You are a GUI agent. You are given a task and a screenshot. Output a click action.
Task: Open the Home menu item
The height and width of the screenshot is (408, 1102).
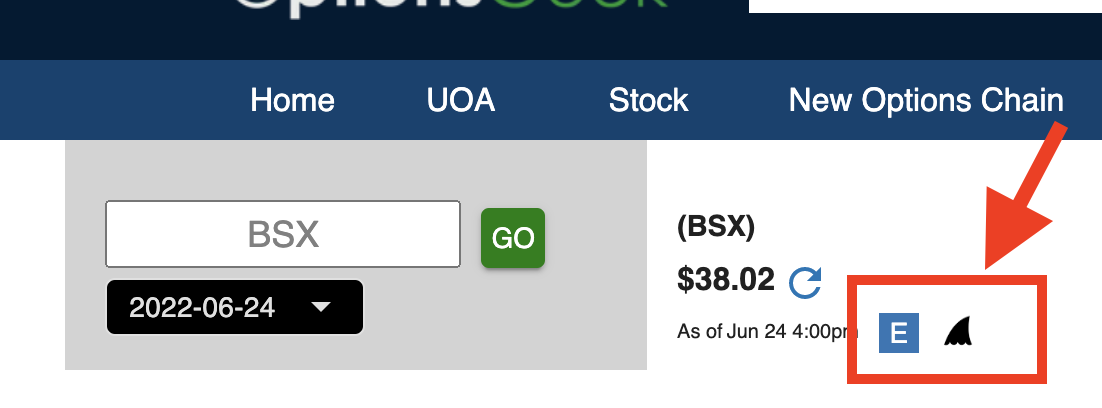click(292, 100)
